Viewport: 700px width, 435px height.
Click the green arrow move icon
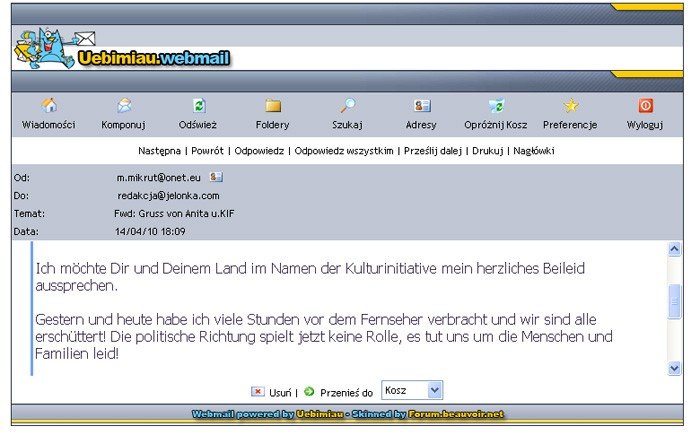tap(309, 392)
